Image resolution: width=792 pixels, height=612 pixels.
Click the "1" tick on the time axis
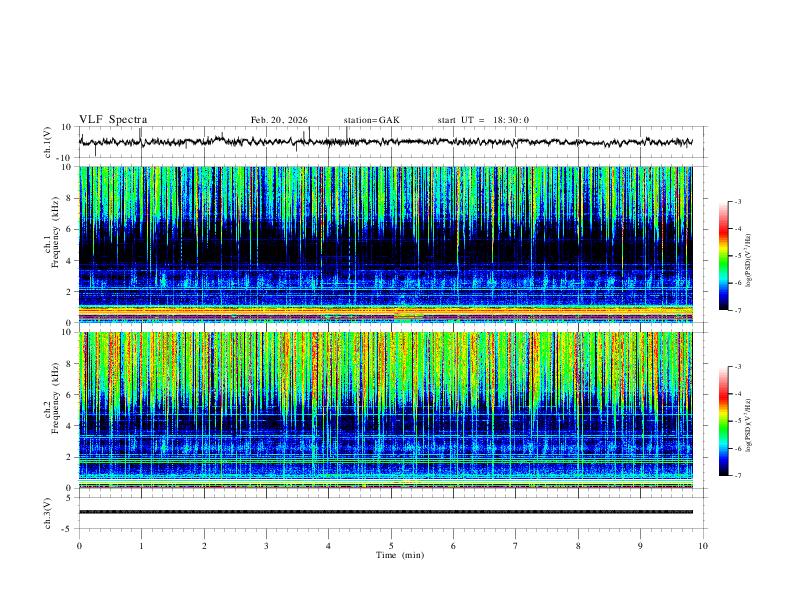point(141,546)
